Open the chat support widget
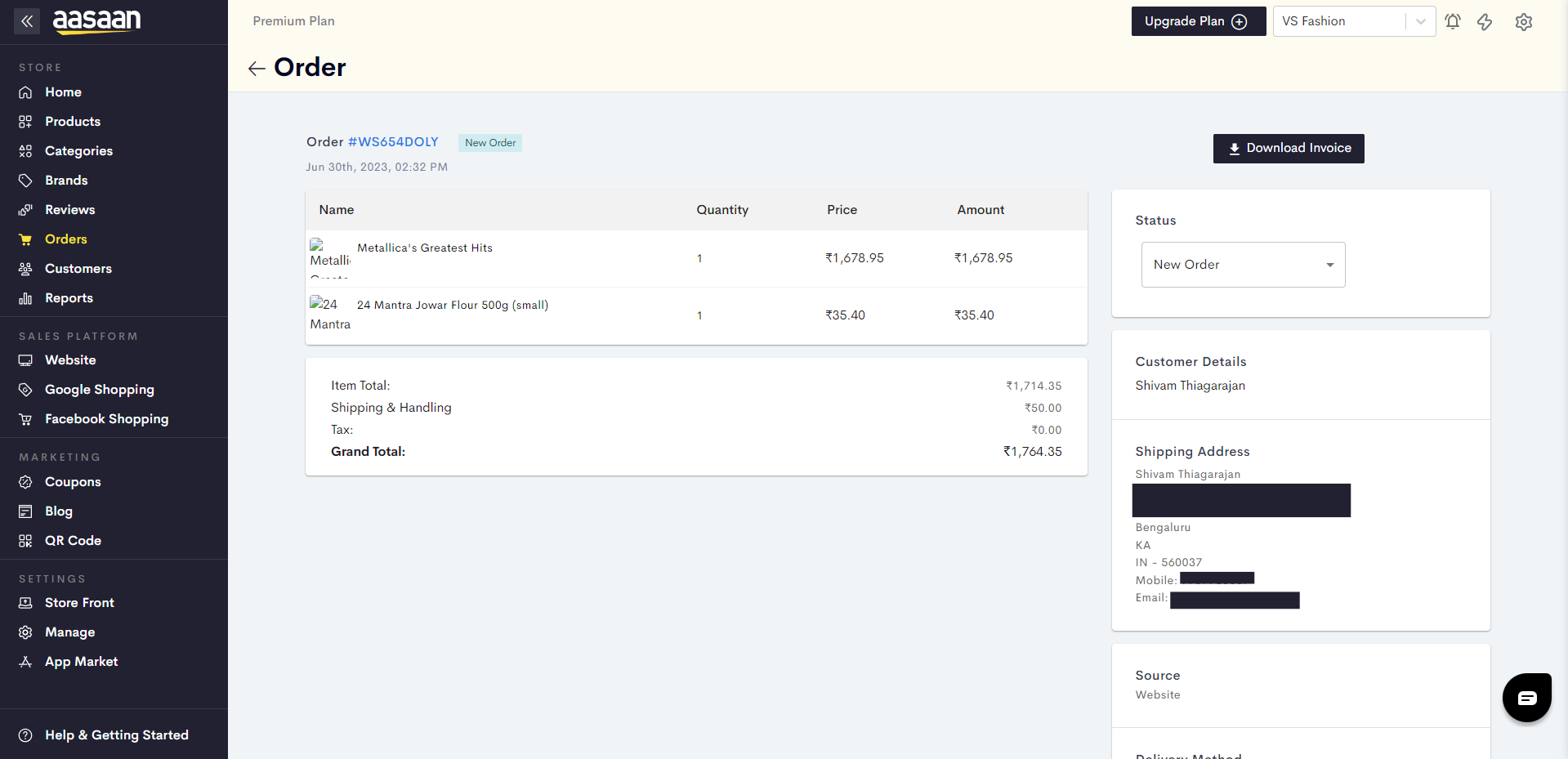Viewport: 1568px width, 759px height. click(x=1527, y=698)
